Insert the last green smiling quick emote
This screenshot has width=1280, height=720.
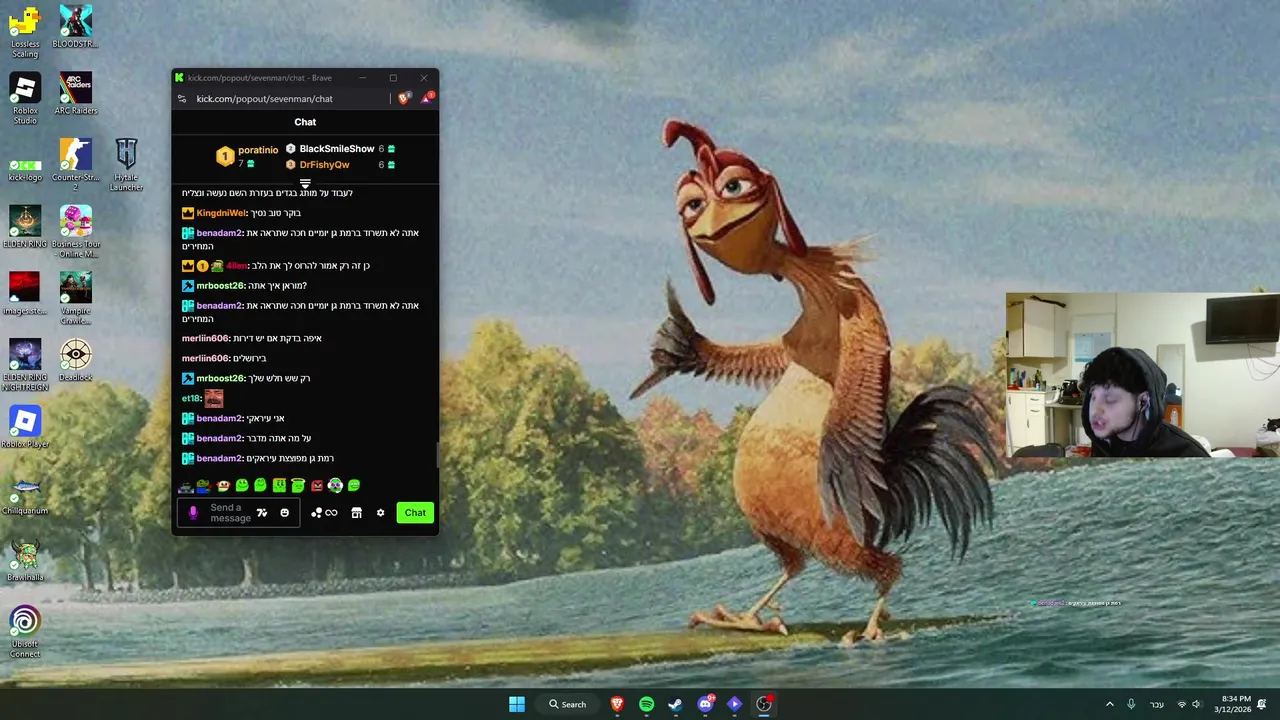tap(354, 486)
